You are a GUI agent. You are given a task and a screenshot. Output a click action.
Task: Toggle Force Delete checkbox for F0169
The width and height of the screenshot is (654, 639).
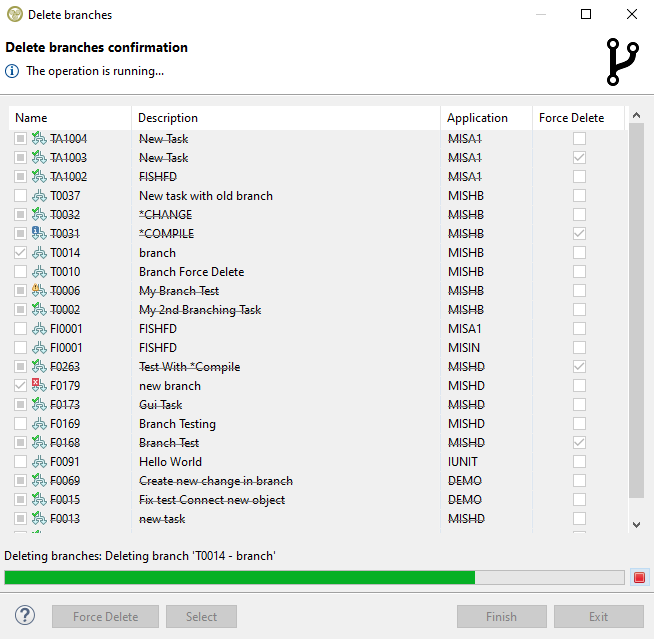(579, 424)
